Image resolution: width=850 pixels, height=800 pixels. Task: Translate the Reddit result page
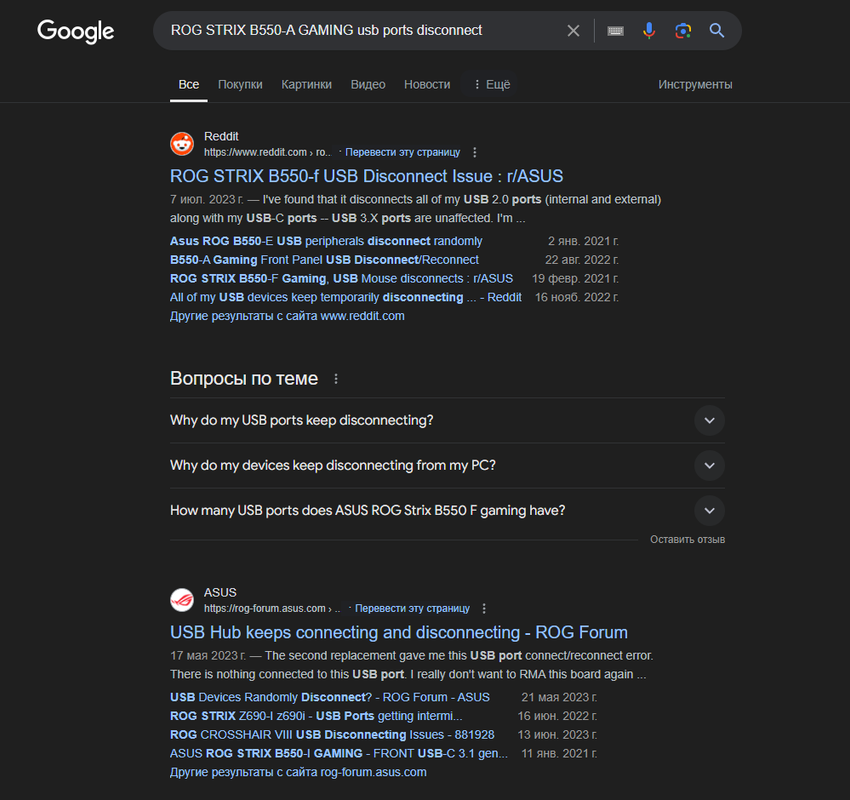(402, 152)
